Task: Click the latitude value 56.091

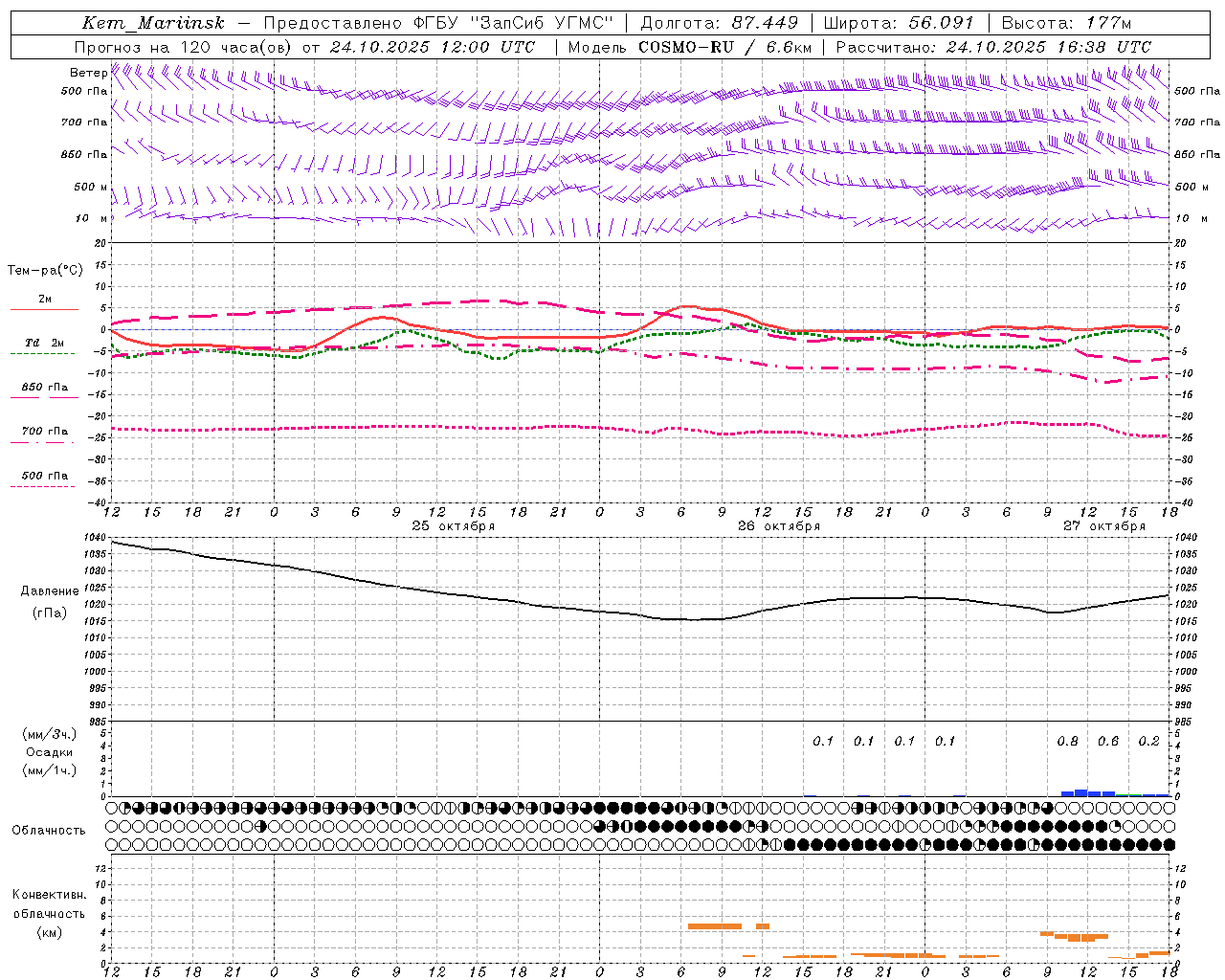Action: click(941, 23)
